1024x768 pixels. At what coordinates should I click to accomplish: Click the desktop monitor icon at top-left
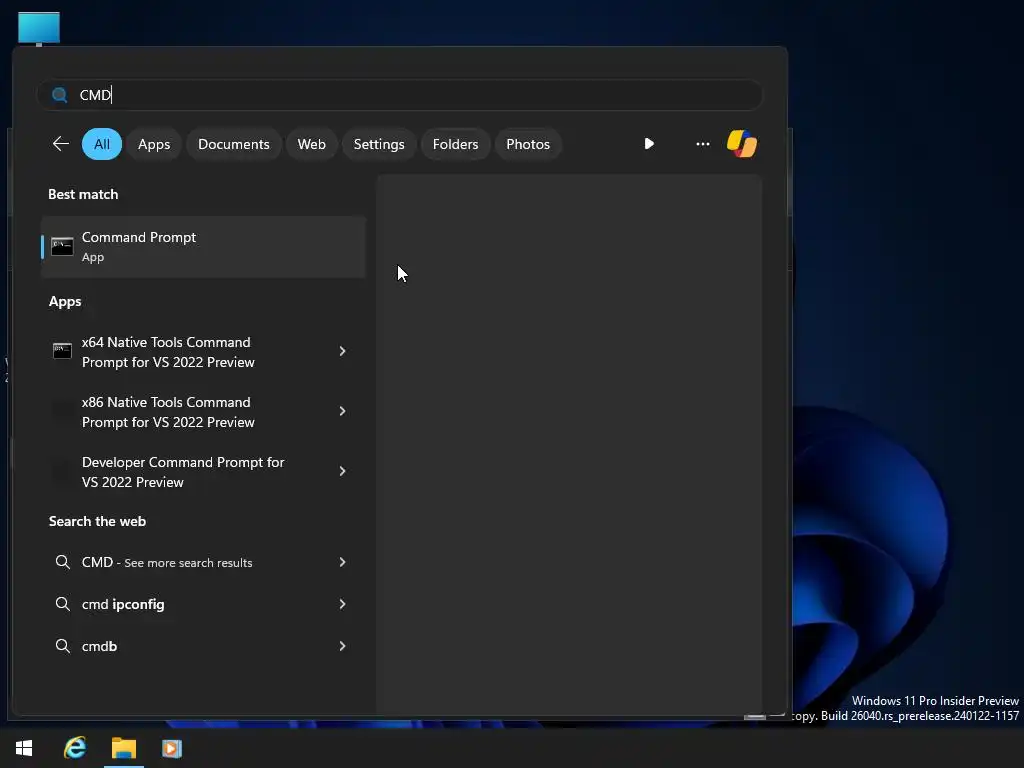click(39, 29)
